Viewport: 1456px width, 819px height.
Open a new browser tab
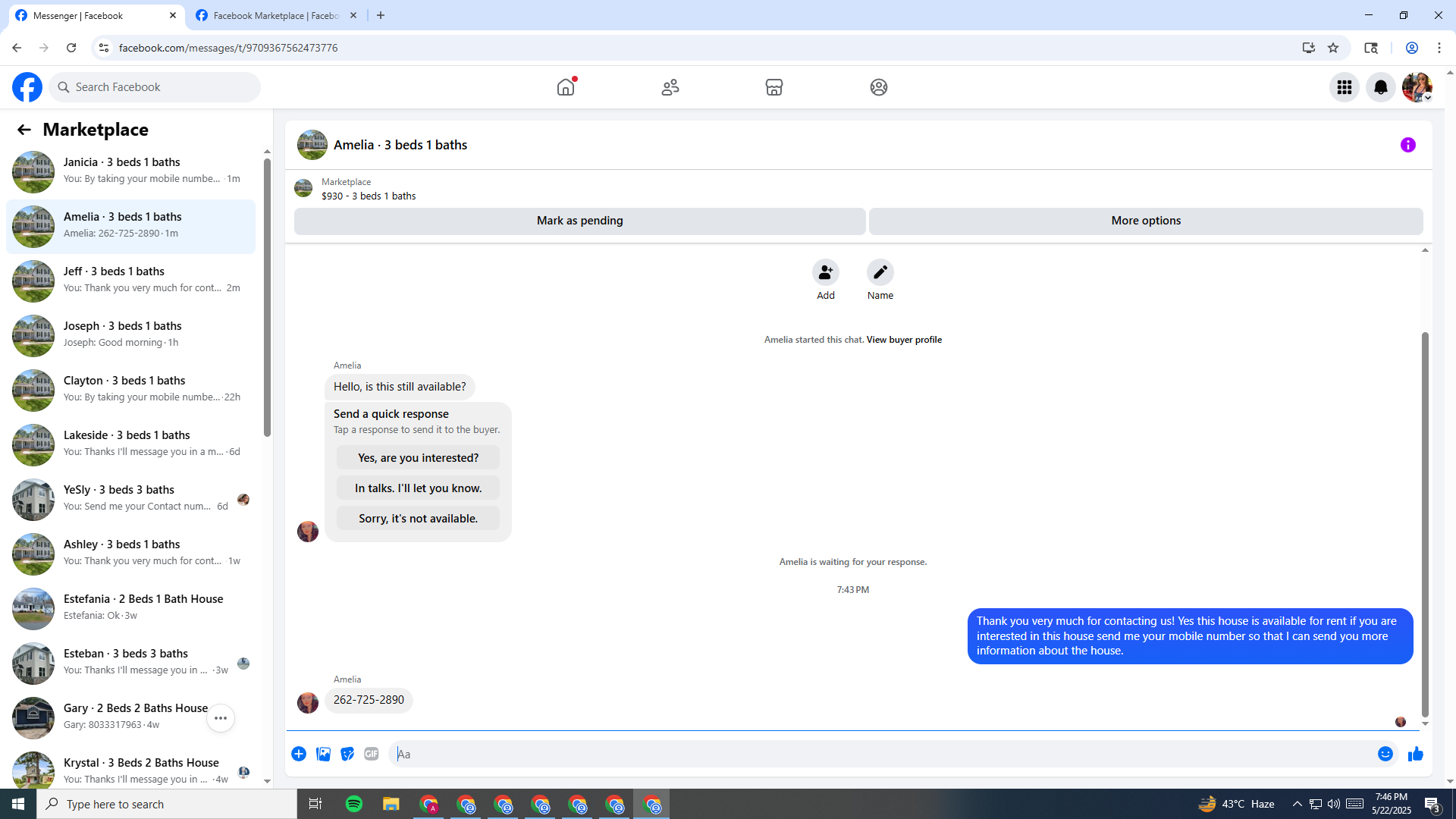[381, 15]
